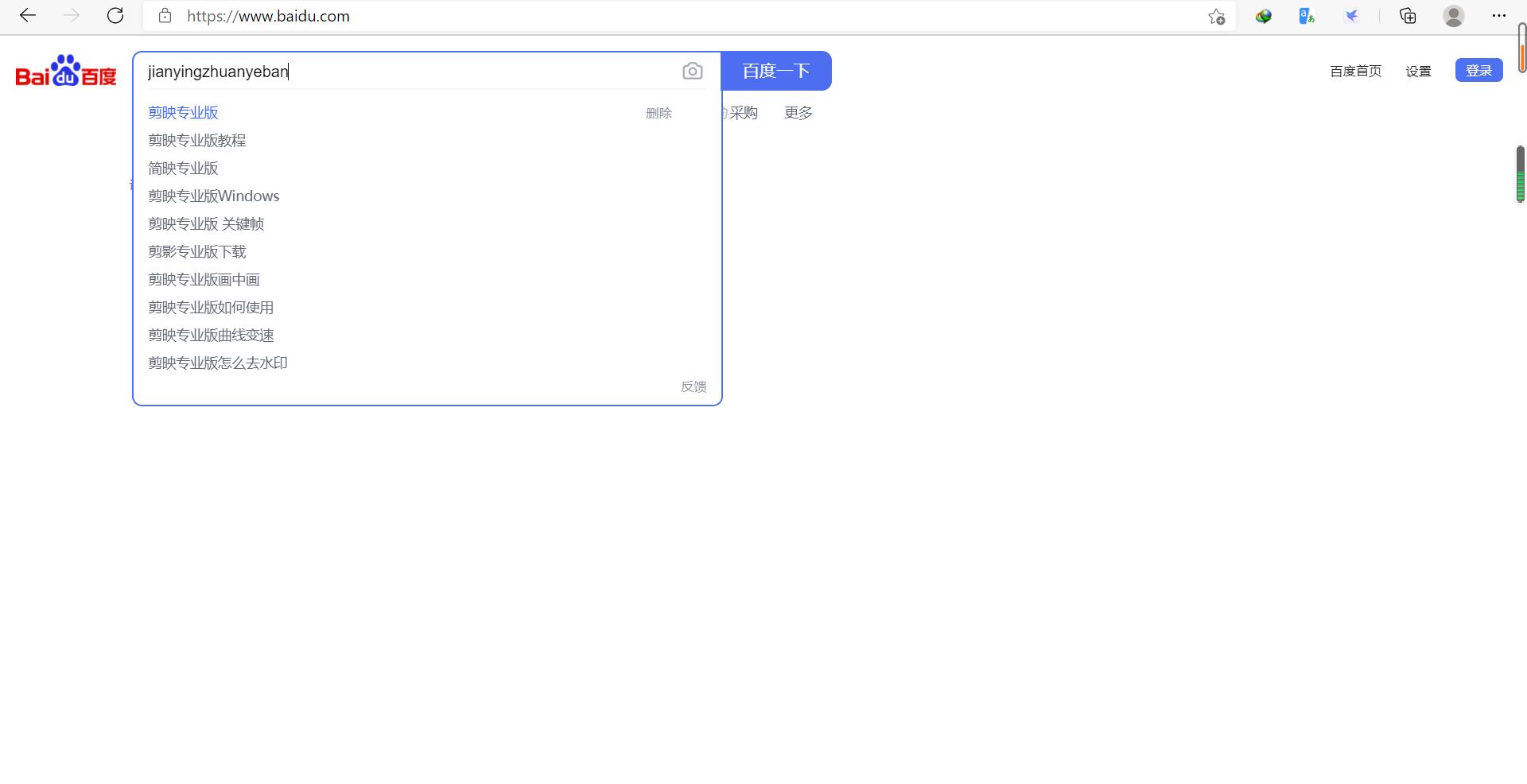Open the Internet Download Manager extension
This screenshot has height=784, width=1527.
pyautogui.click(x=1264, y=16)
